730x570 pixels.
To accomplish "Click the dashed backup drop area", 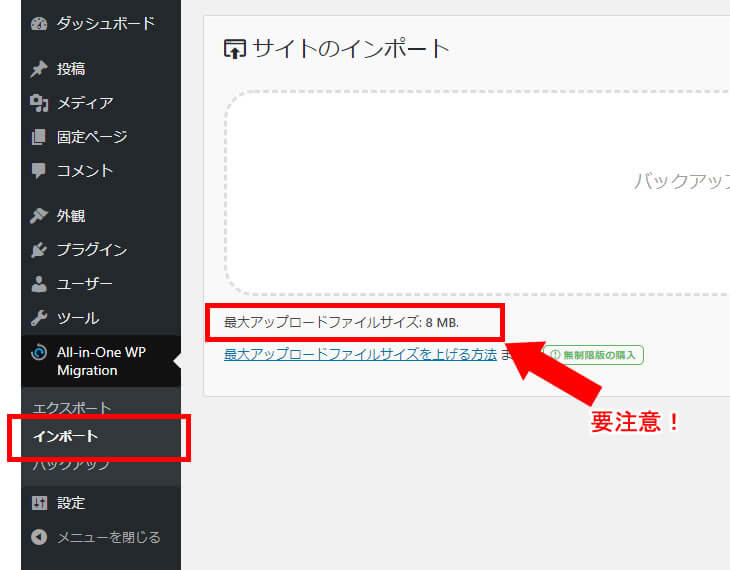I will coord(477,193).
